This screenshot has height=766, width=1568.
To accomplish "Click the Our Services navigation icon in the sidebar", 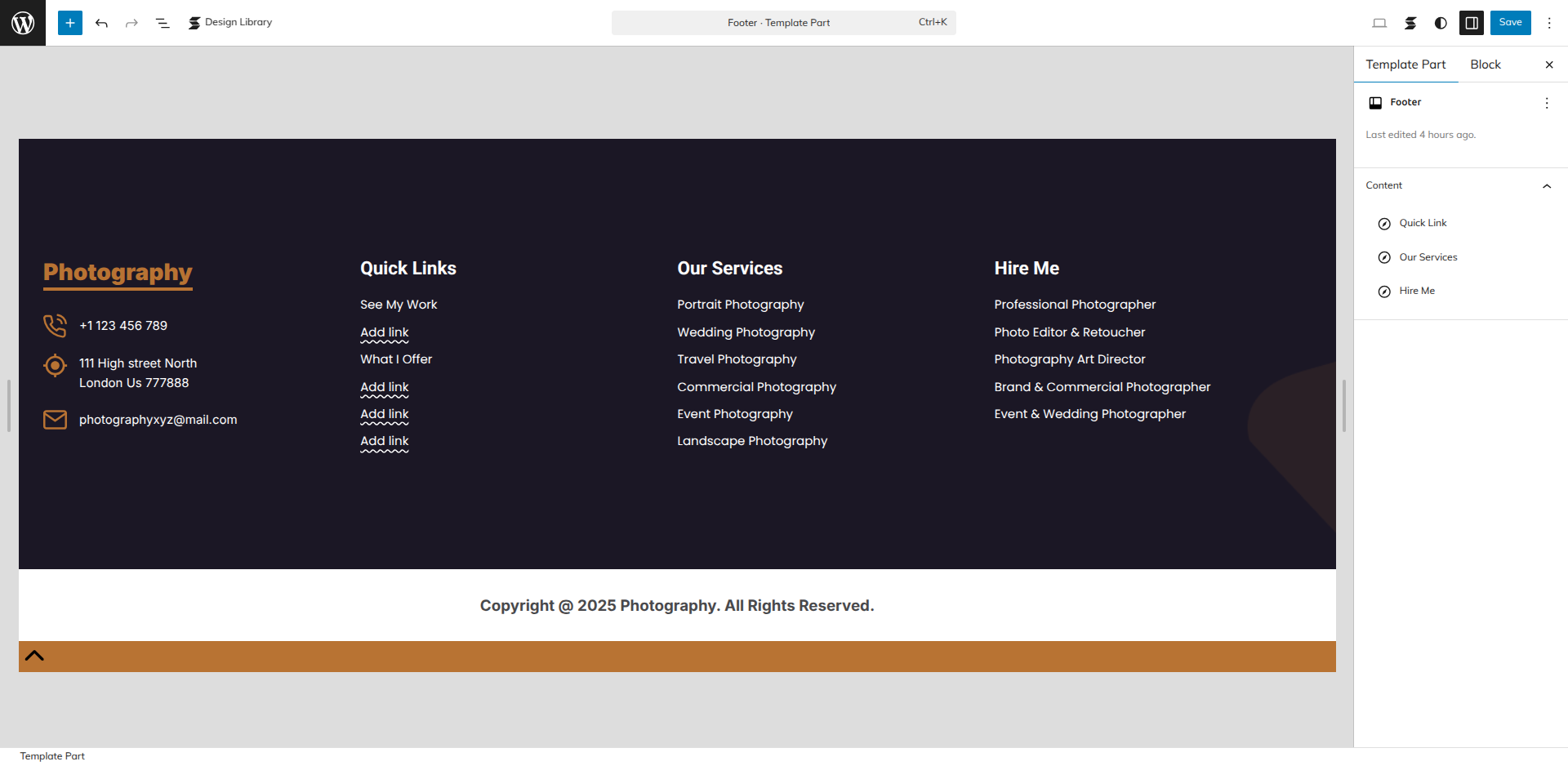I will point(1384,257).
